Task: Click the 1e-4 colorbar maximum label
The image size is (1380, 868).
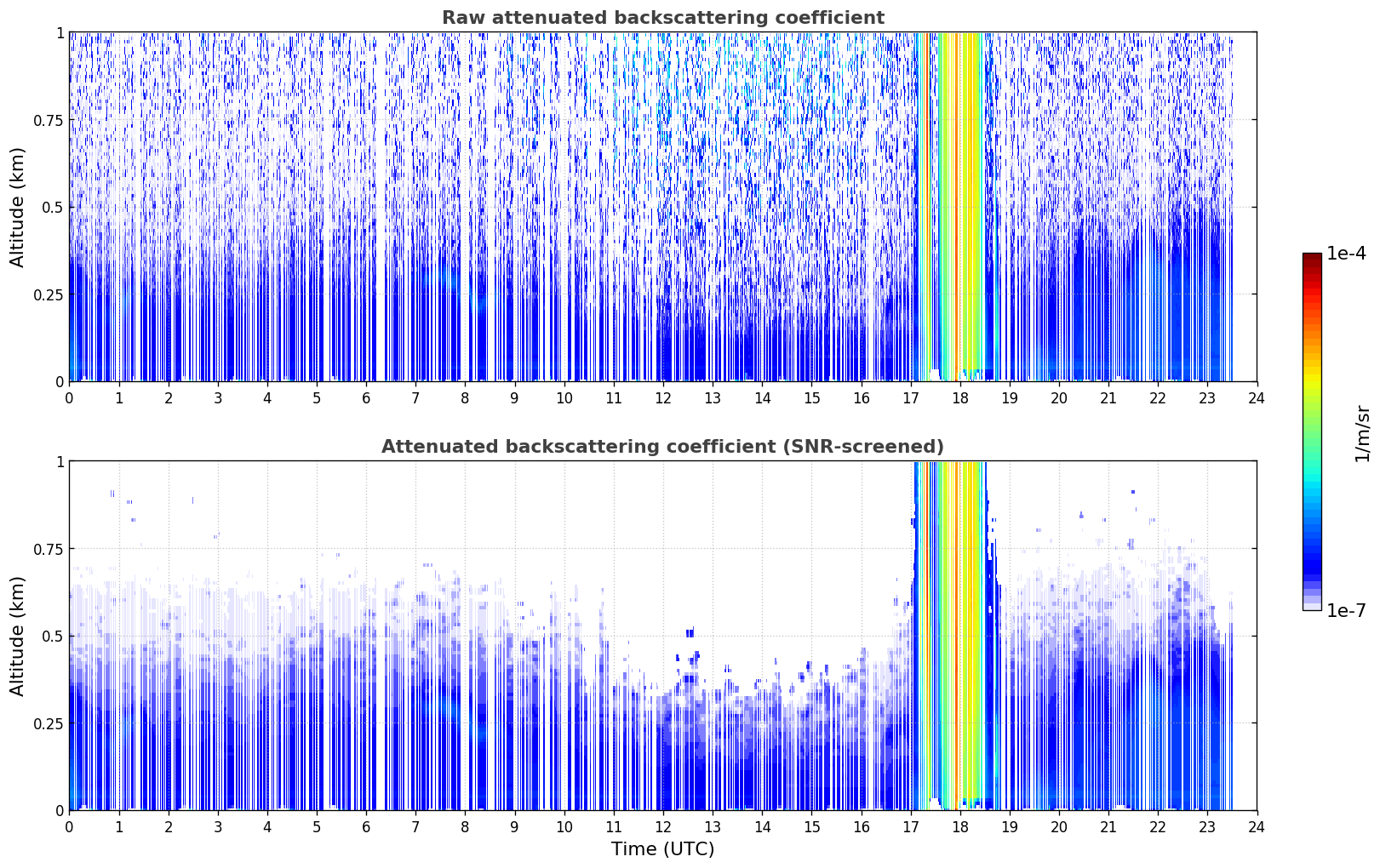Action: click(1346, 254)
